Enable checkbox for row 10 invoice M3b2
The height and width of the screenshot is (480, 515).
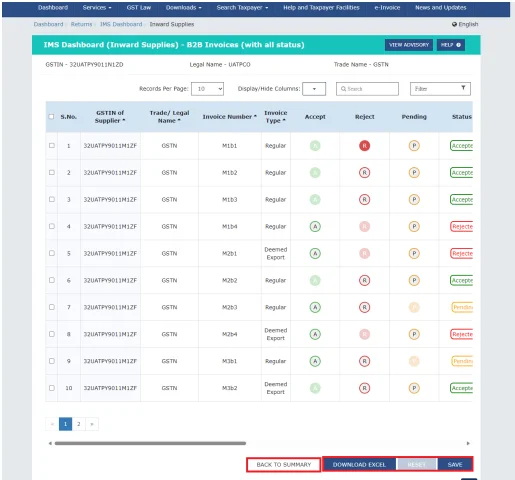(x=52, y=388)
